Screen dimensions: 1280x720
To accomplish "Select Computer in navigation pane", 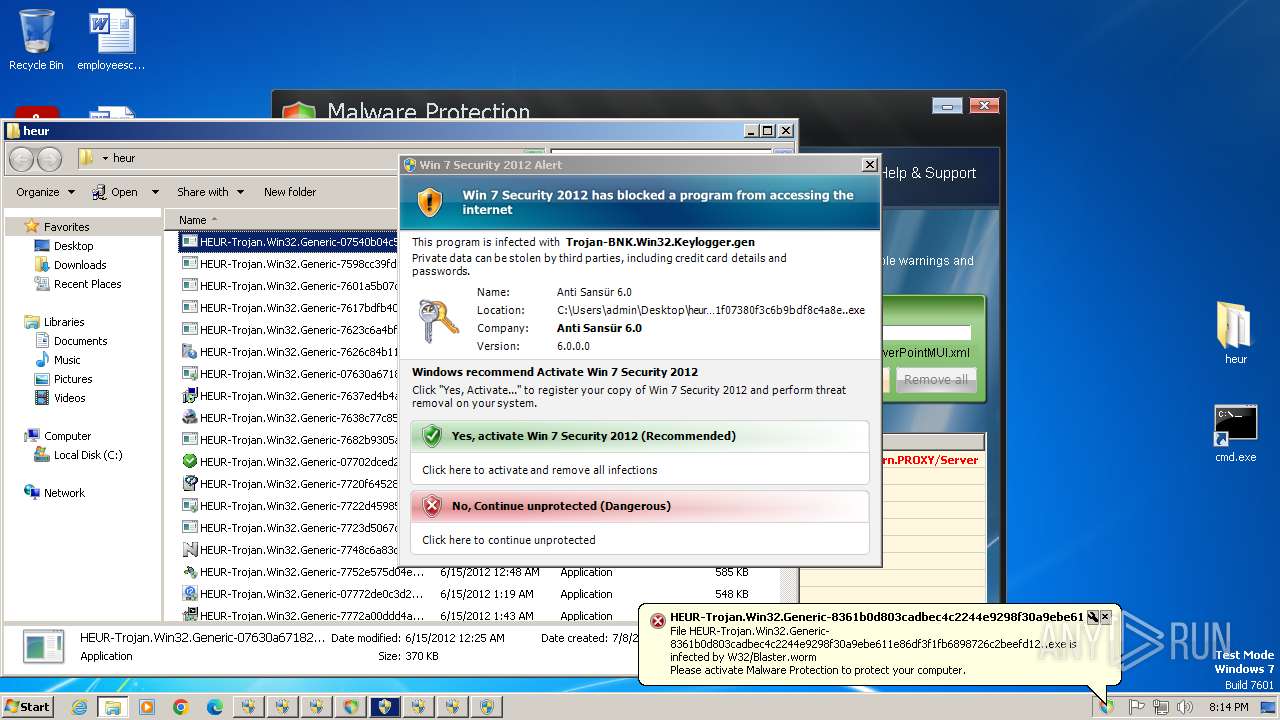I will pyautogui.click(x=67, y=436).
